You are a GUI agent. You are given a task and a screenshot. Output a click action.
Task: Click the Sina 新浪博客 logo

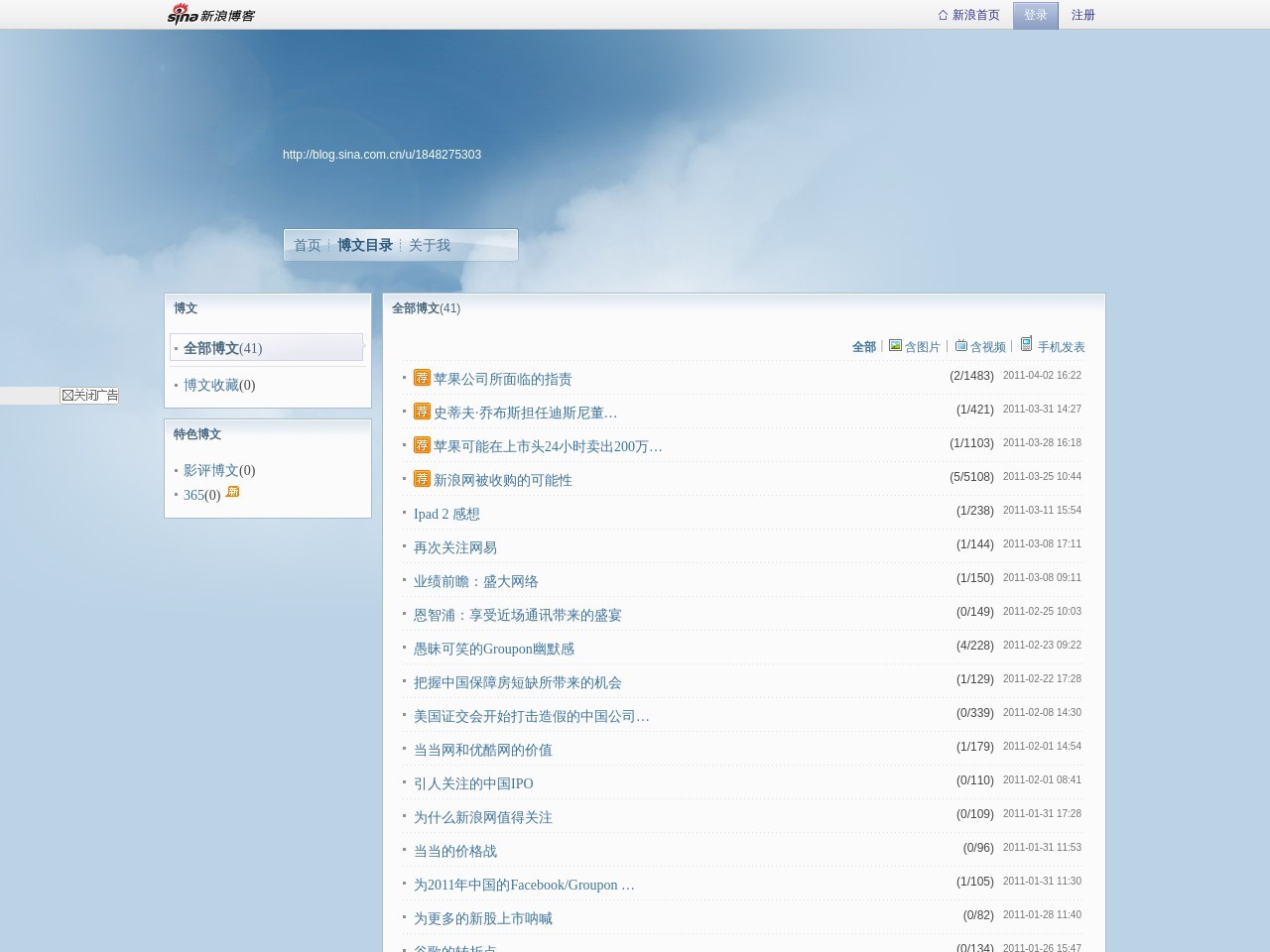point(209,14)
